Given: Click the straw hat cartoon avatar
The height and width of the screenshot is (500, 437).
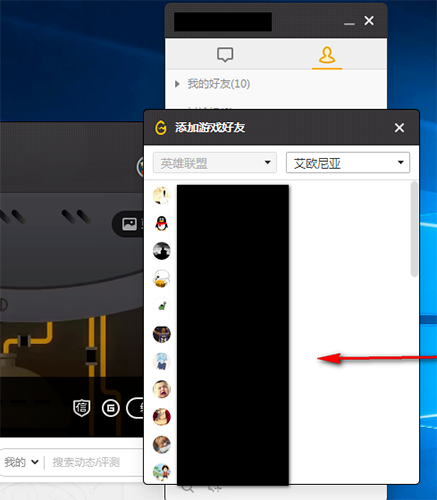Looking at the screenshot, I should click(x=162, y=472).
